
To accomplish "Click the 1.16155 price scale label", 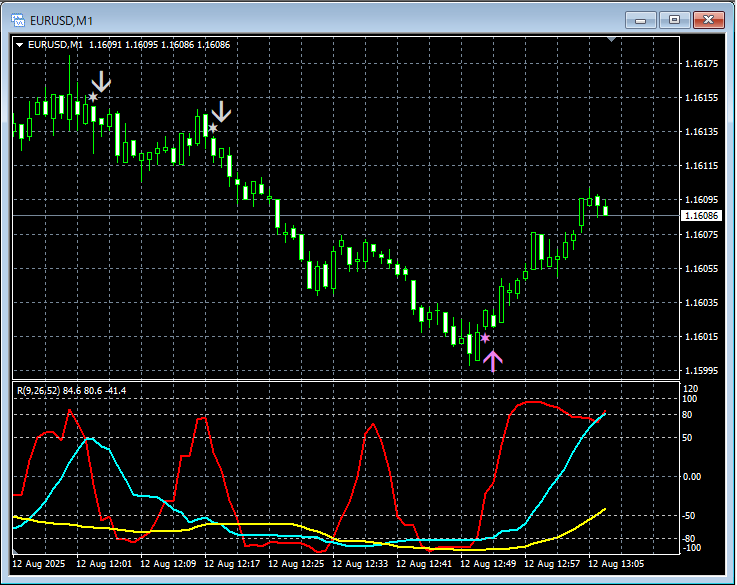I will point(701,98).
